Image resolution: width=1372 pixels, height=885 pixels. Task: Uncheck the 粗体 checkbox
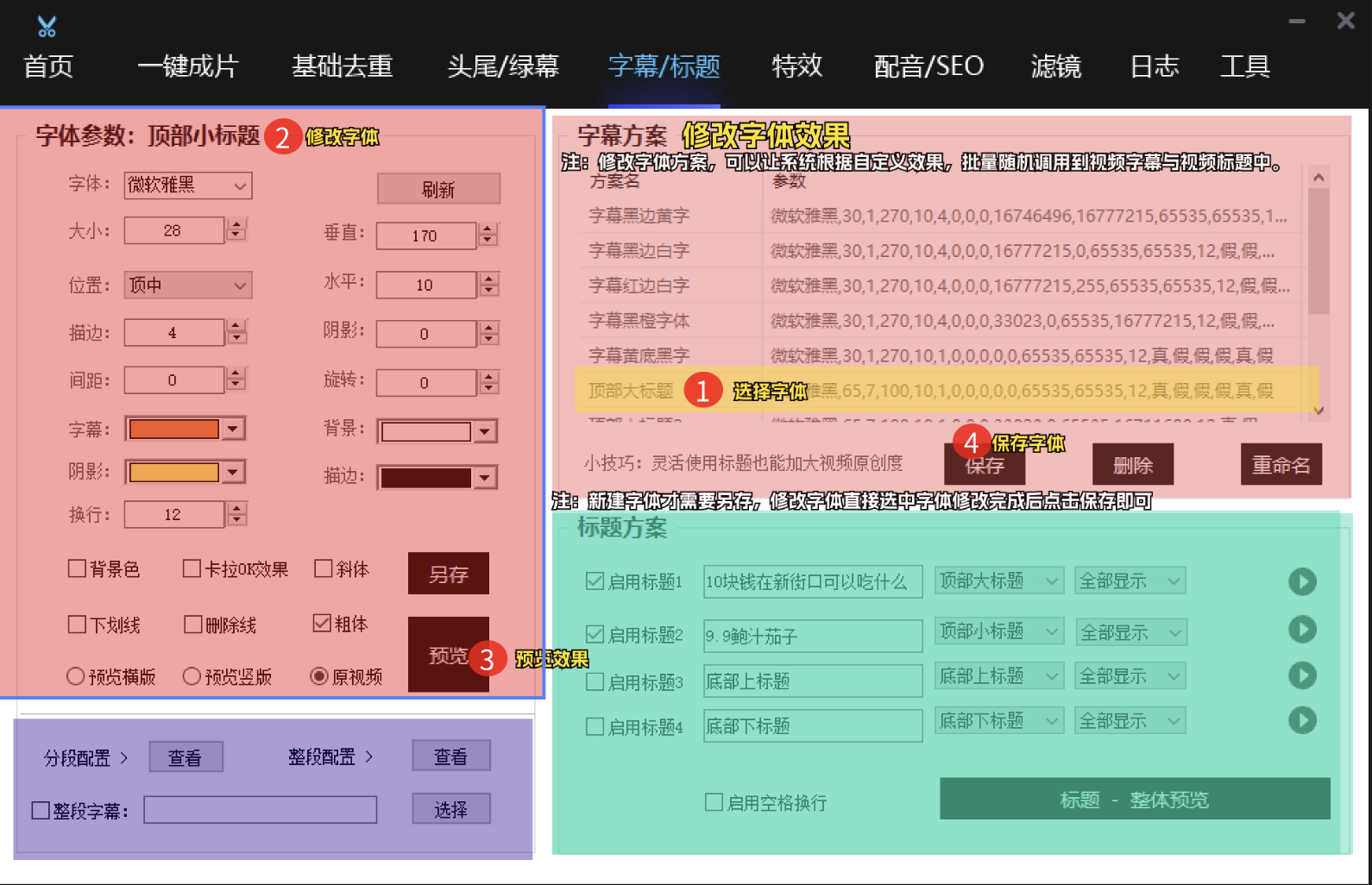point(322,623)
